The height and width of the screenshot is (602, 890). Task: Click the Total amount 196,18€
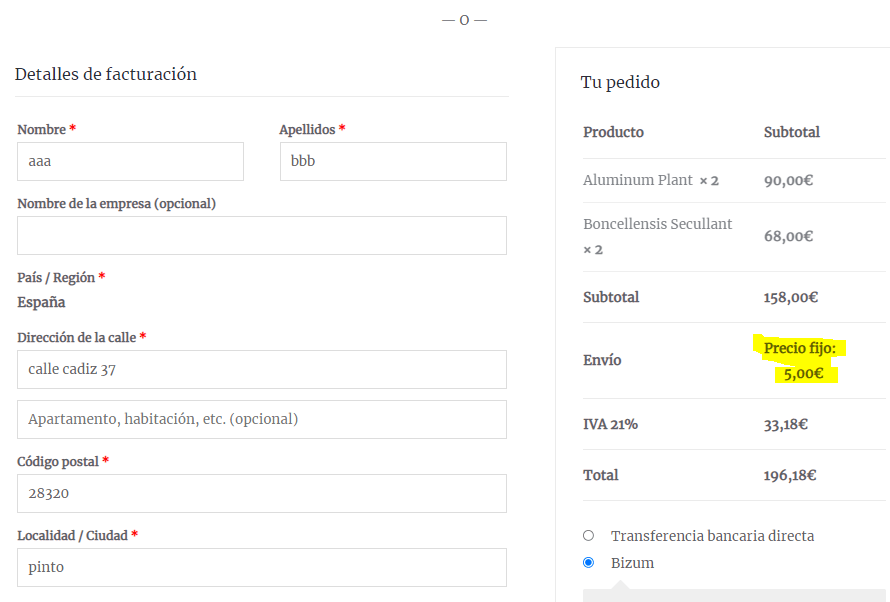click(x=790, y=475)
